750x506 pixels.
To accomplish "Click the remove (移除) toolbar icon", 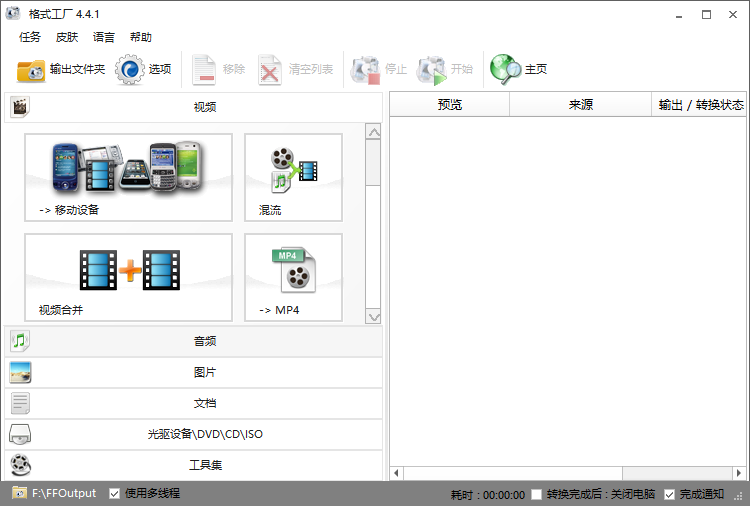I will tap(205, 70).
